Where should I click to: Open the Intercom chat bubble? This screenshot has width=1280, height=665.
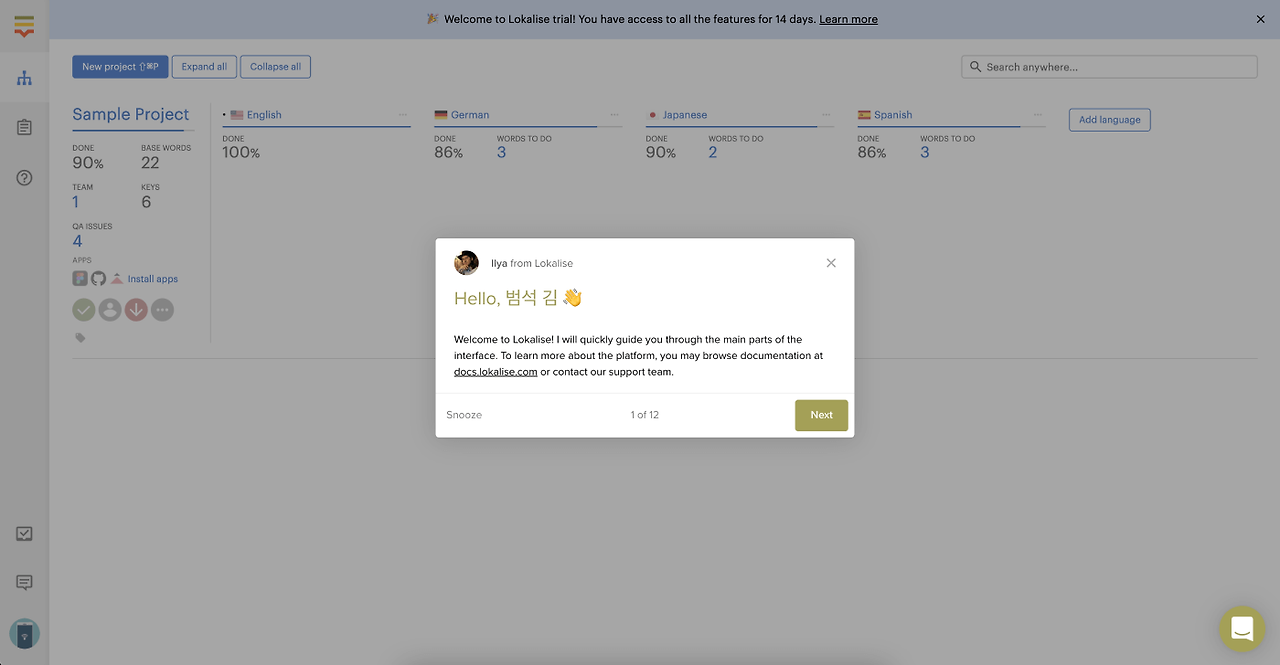1241,628
